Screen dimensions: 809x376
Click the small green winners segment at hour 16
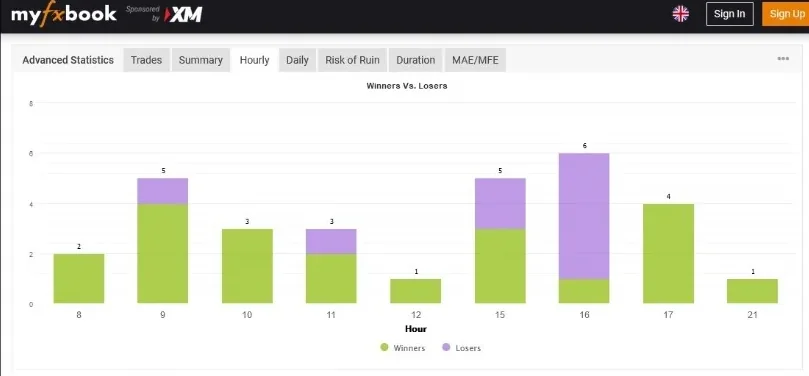(x=584, y=291)
